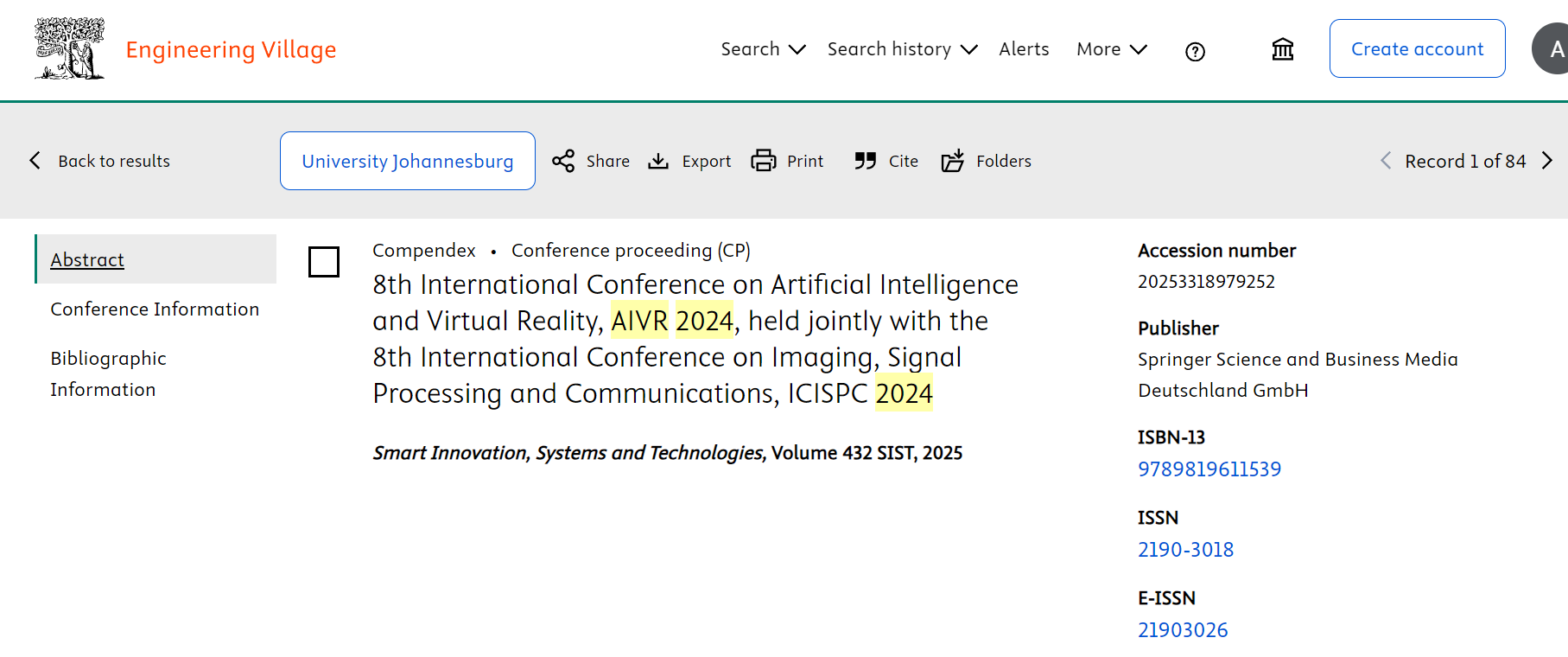The width and height of the screenshot is (1568, 657).
Task: Open the user avatar A
Action: pyautogui.click(x=1553, y=49)
